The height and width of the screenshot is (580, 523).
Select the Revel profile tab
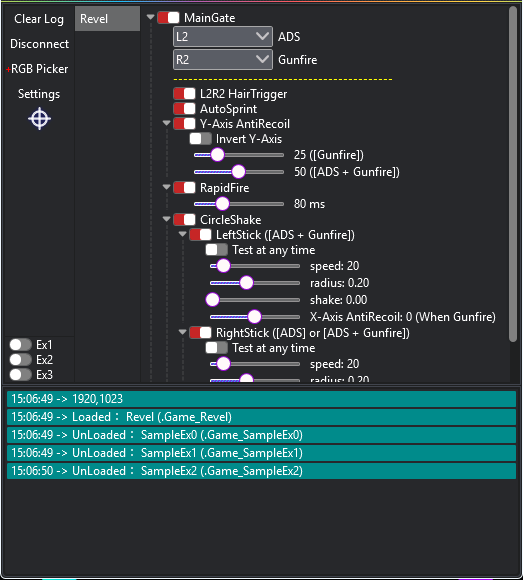107,18
